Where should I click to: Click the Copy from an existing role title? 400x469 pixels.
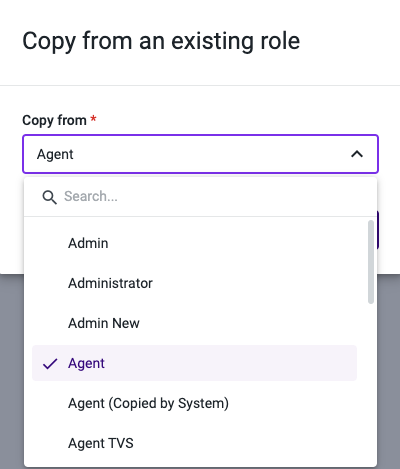(x=161, y=41)
